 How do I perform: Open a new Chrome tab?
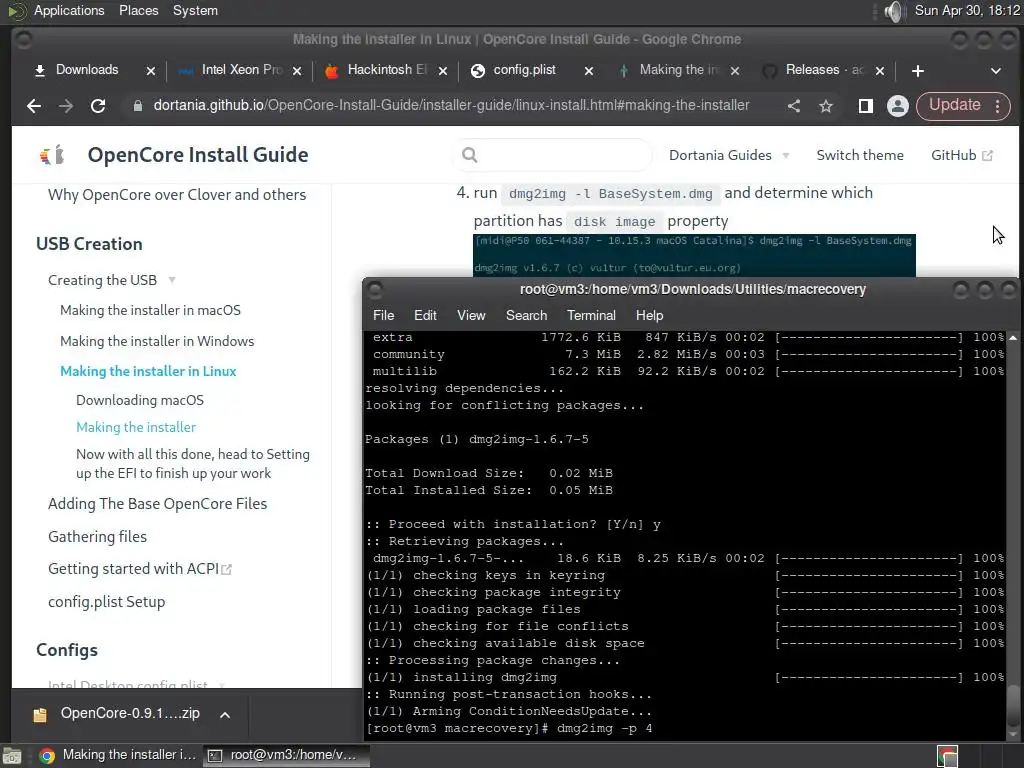[x=918, y=71]
